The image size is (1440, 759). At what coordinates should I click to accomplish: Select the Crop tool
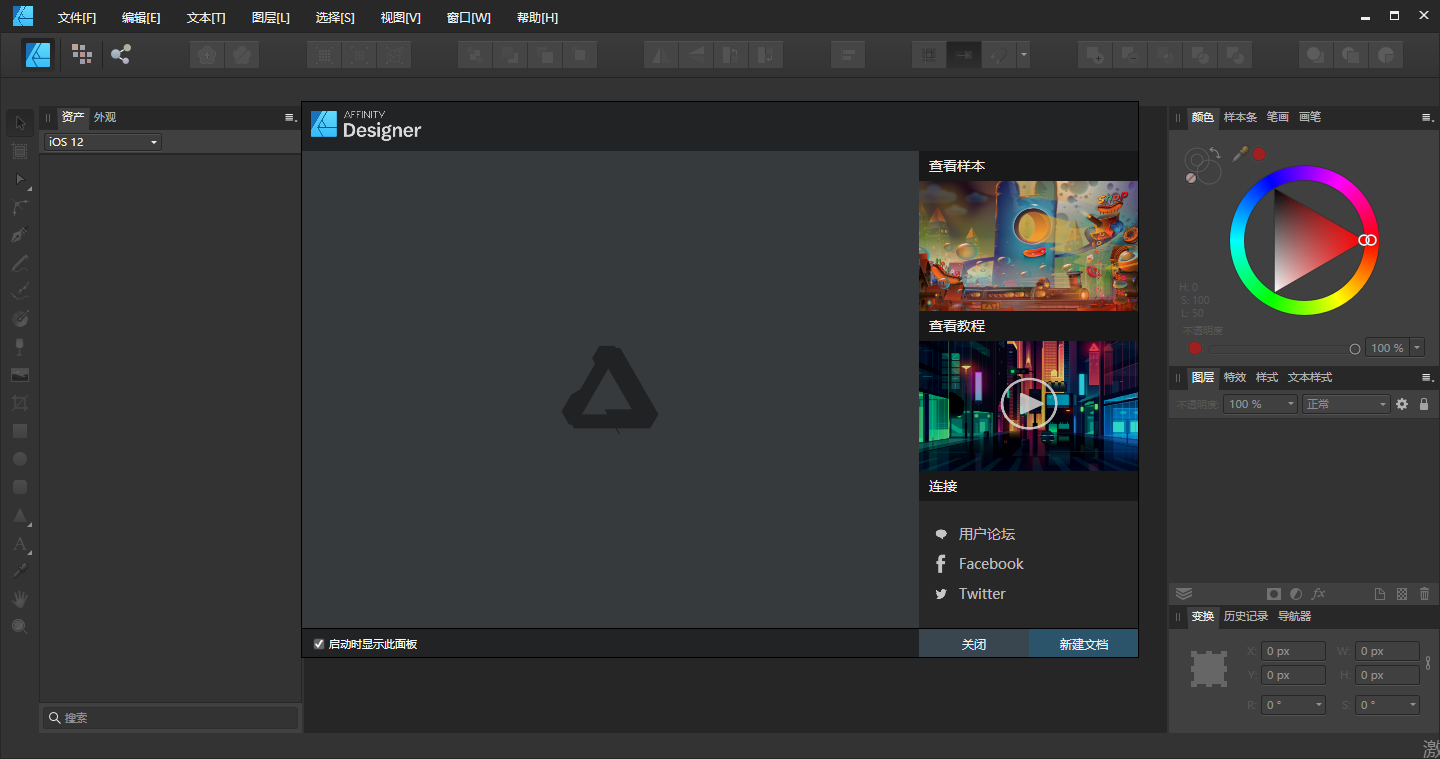tap(19, 403)
